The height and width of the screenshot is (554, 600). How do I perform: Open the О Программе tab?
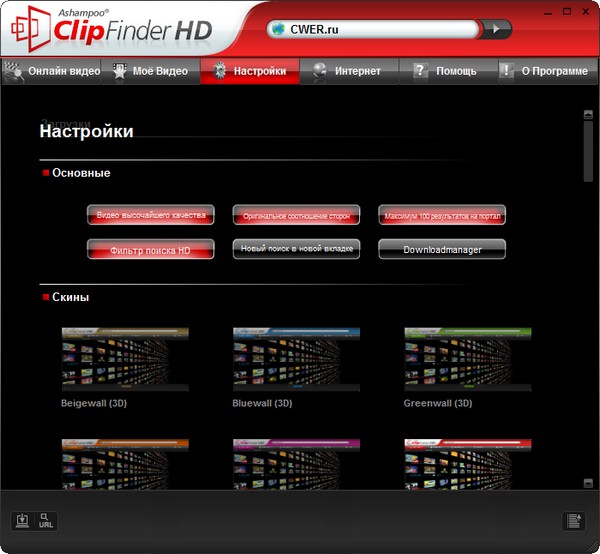pyautogui.click(x=546, y=71)
